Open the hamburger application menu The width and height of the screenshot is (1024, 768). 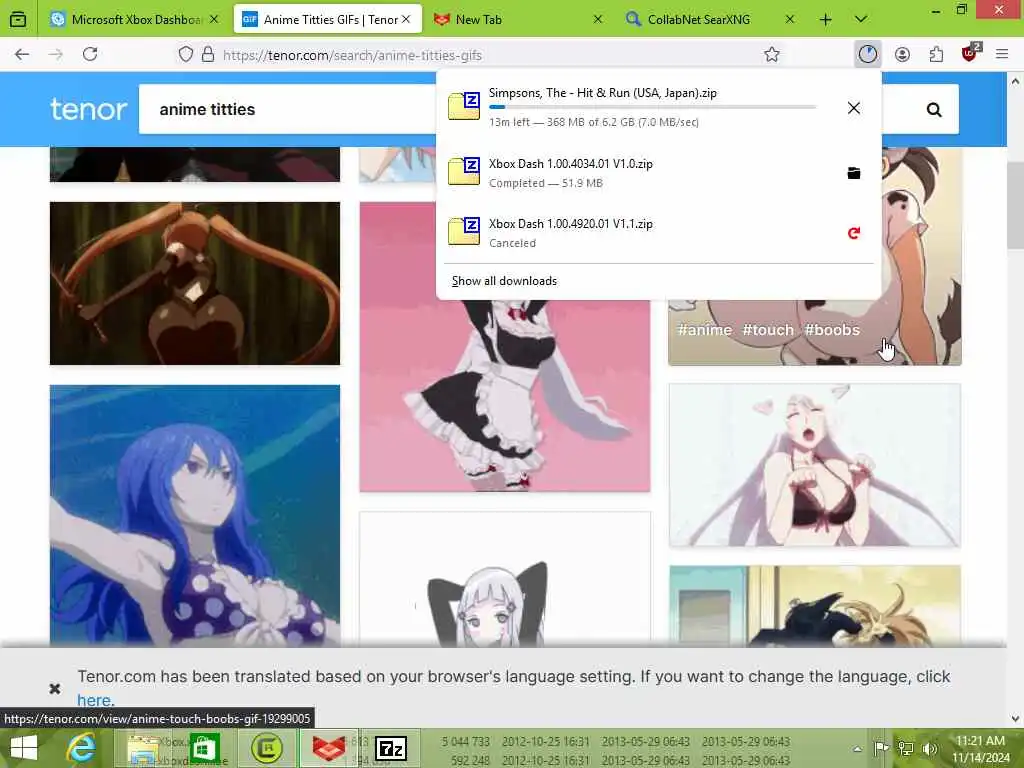click(x=1002, y=55)
